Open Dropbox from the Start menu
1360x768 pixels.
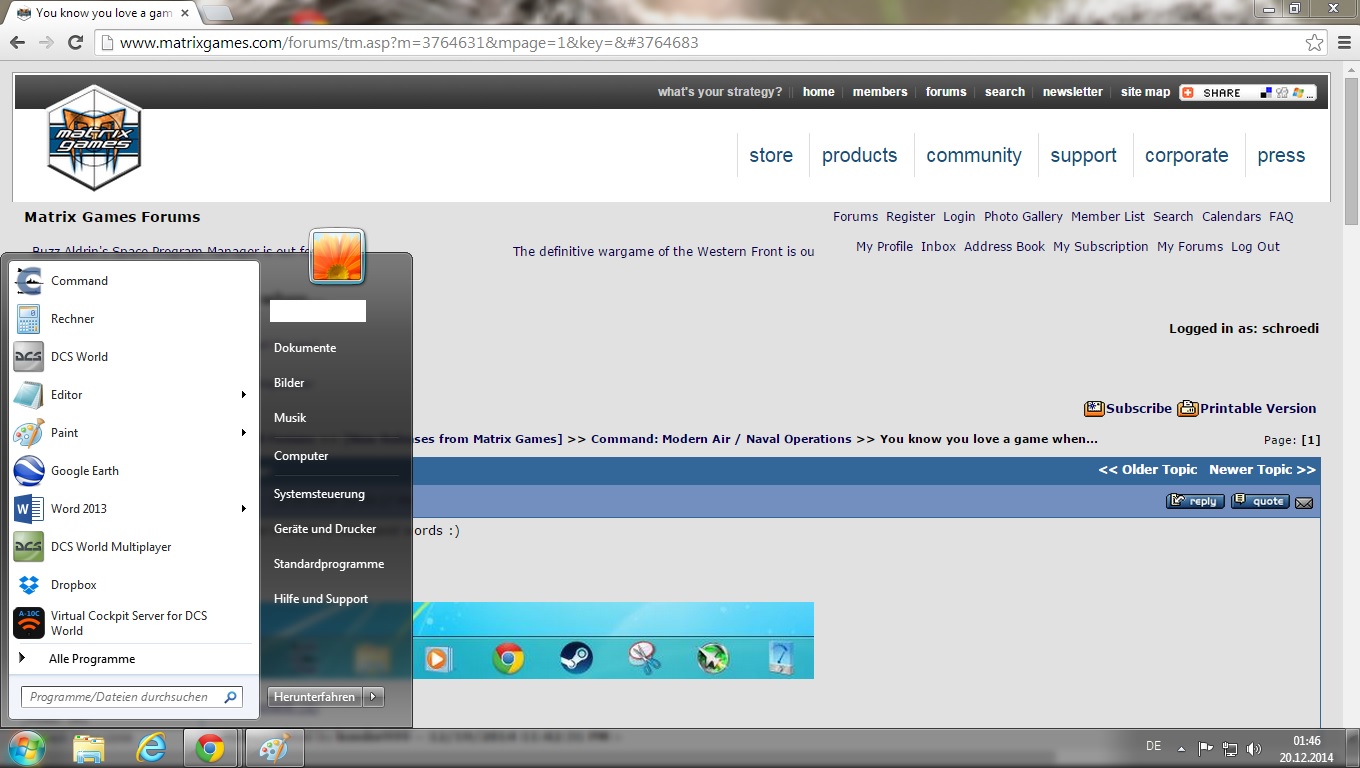(x=134, y=585)
